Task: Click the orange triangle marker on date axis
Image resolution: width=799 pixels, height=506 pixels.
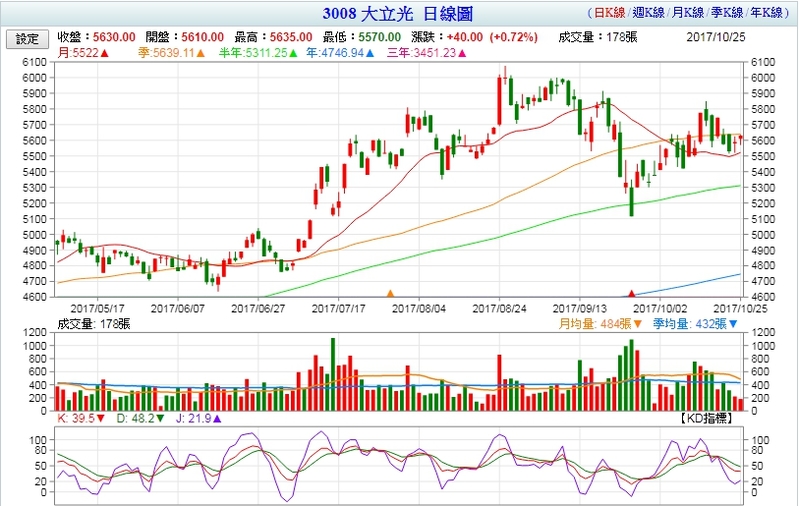Action: 390,293
